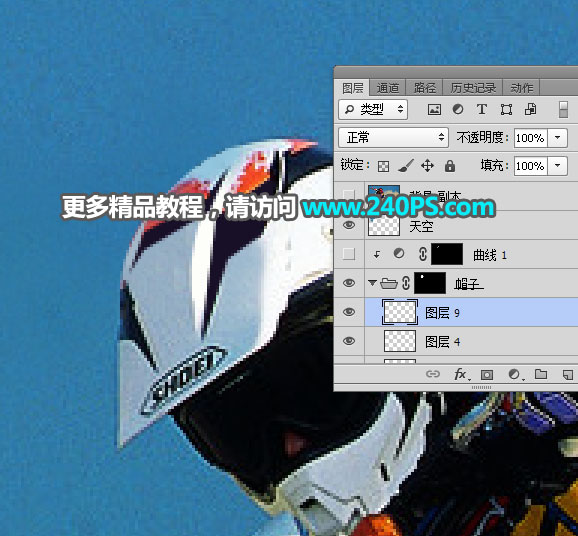Open the 不透明度 slider arrow

point(558,138)
